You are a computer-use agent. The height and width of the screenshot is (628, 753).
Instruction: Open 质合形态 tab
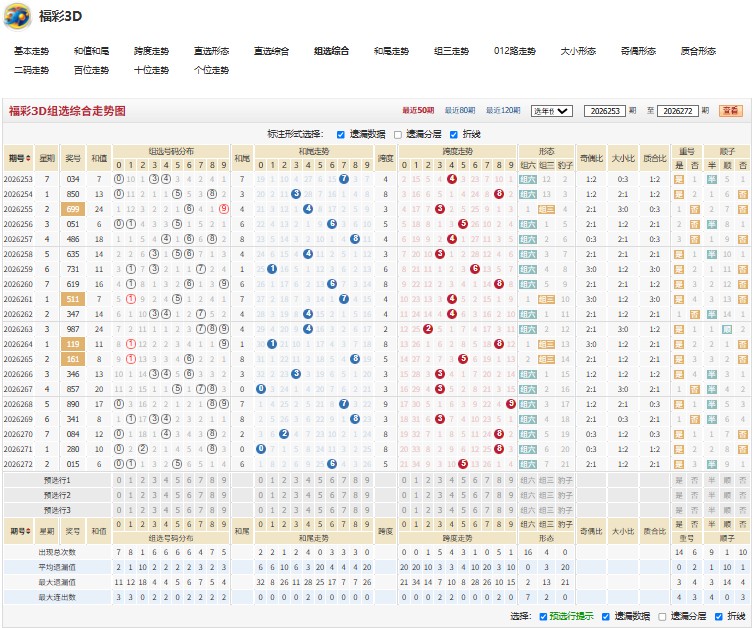click(x=698, y=51)
